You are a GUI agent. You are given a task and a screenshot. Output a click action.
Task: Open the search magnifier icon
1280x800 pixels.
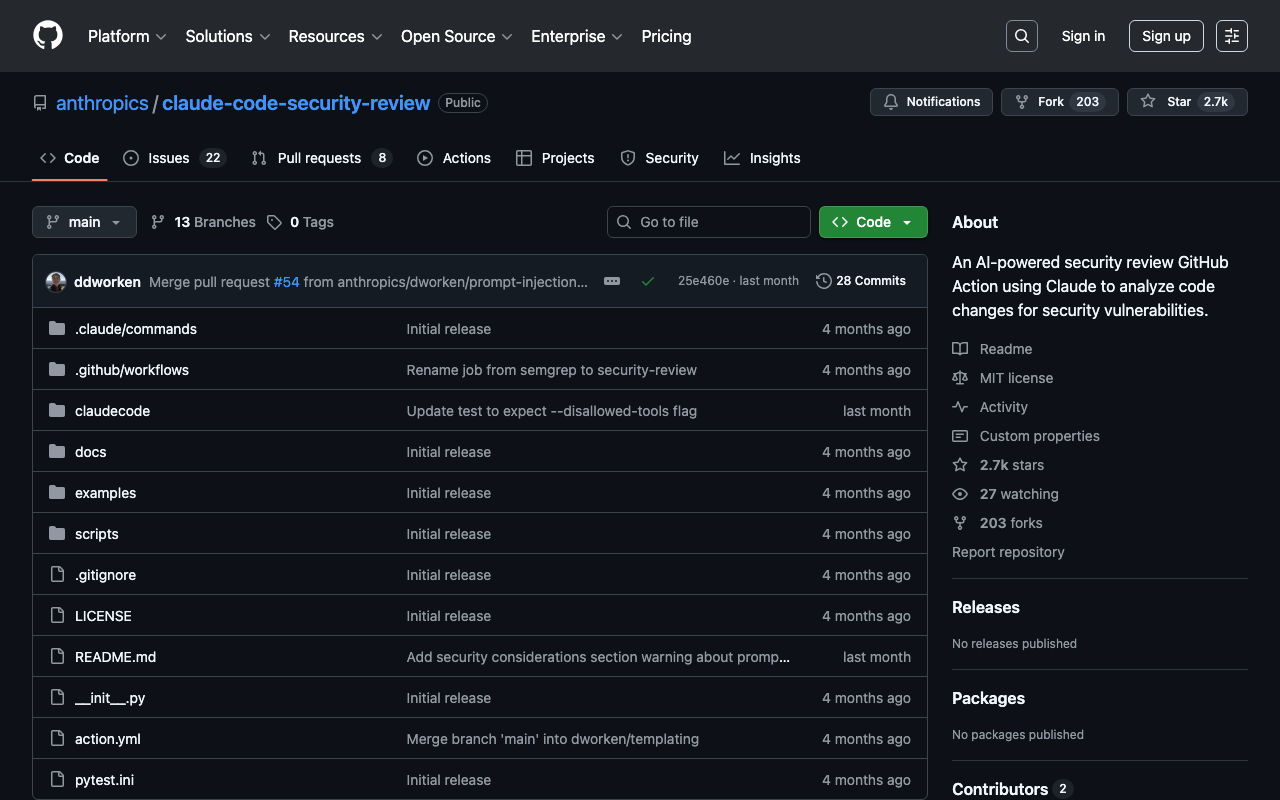tap(1021, 36)
